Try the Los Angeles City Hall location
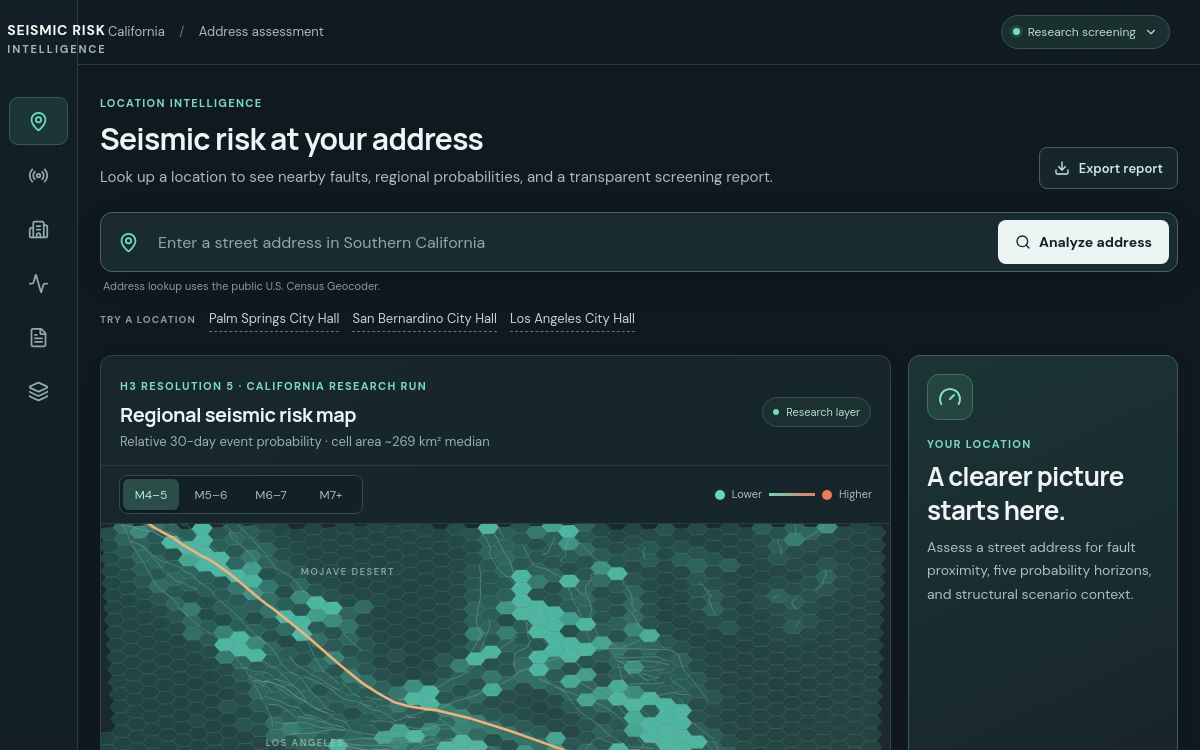 pos(572,319)
